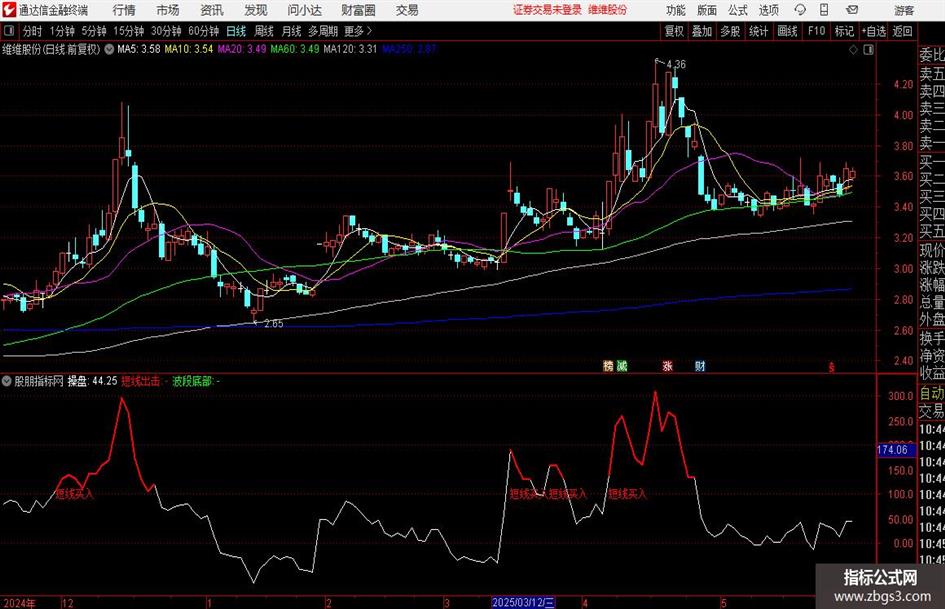Open the 财富圈 menu
The height and width of the screenshot is (609, 945).
pos(358,10)
